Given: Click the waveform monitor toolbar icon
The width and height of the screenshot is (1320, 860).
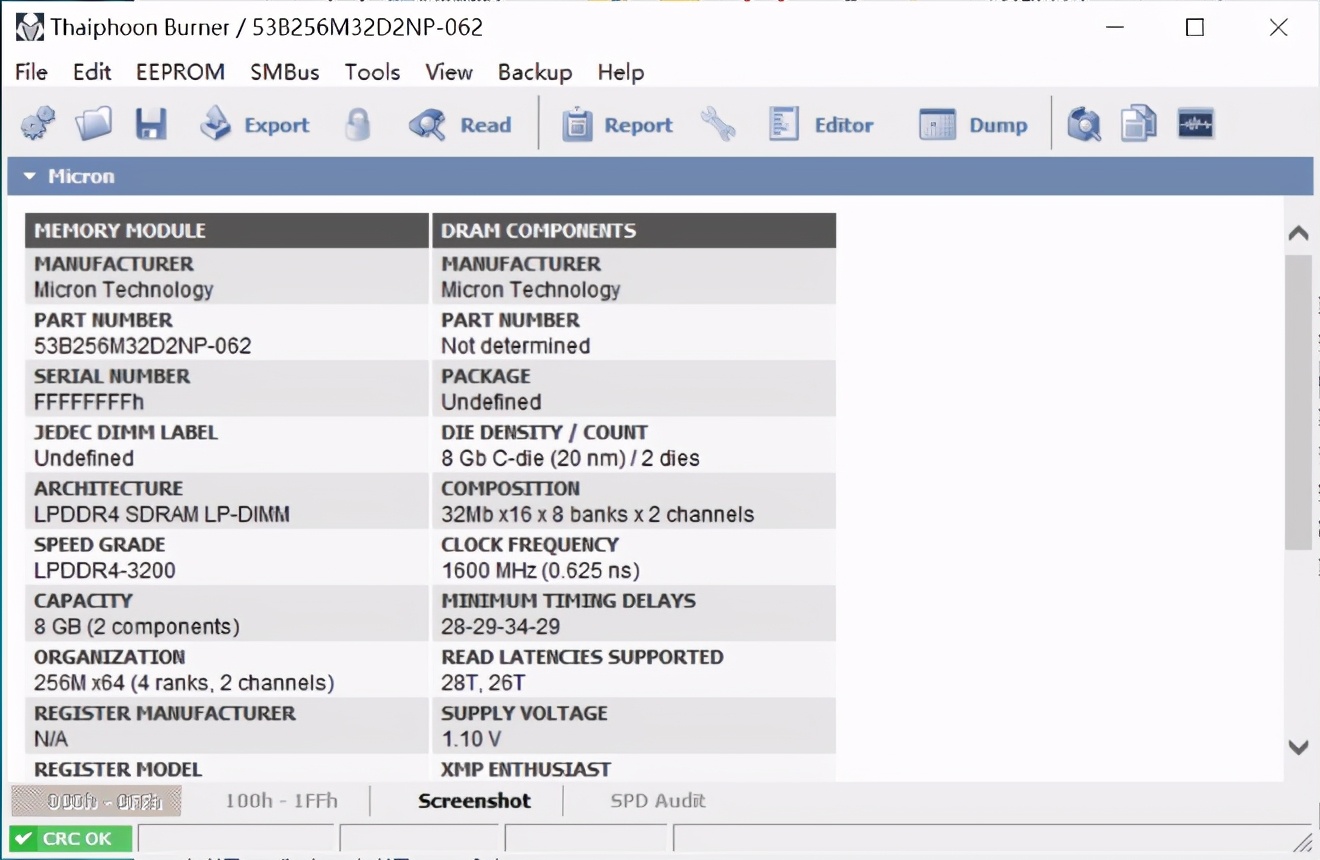Looking at the screenshot, I should click(x=1196, y=124).
